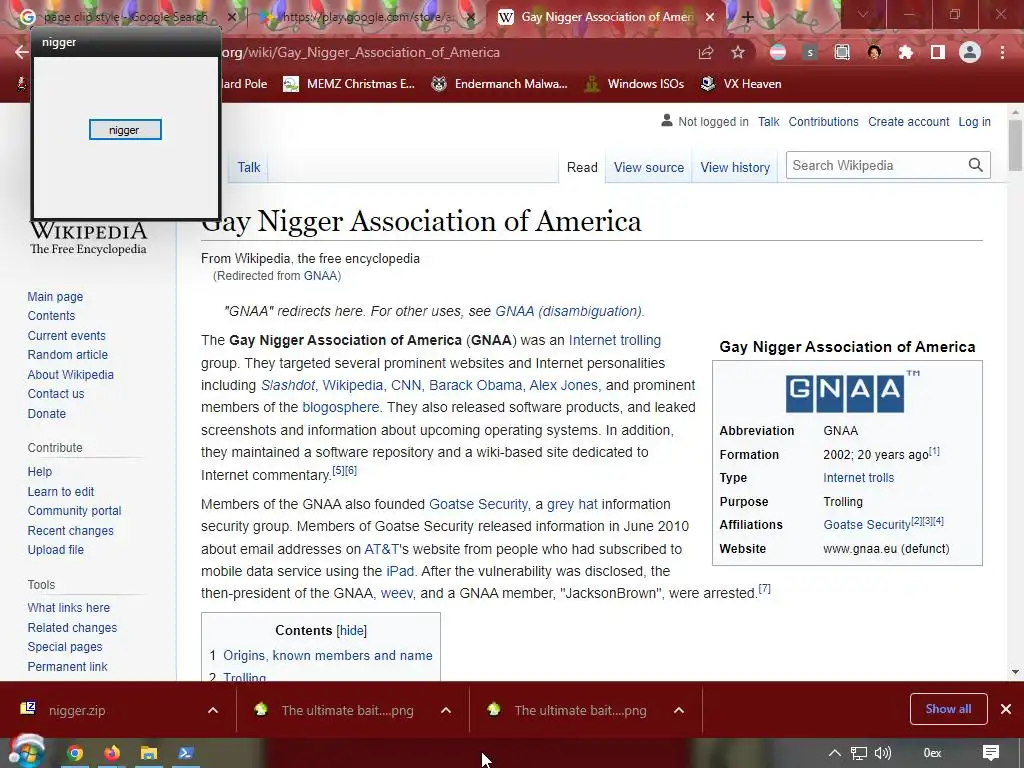Show hidden tray icons chevron
Image resolution: width=1024 pixels, height=768 pixels.
click(835, 753)
